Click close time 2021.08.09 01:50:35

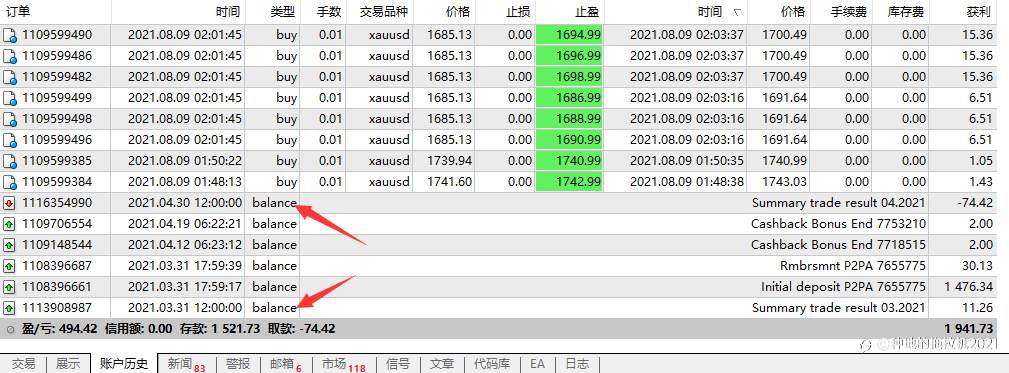[687, 161]
